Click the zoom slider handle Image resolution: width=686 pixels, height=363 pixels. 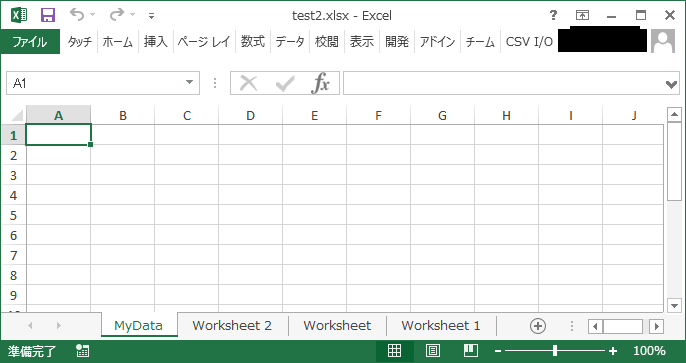555,351
